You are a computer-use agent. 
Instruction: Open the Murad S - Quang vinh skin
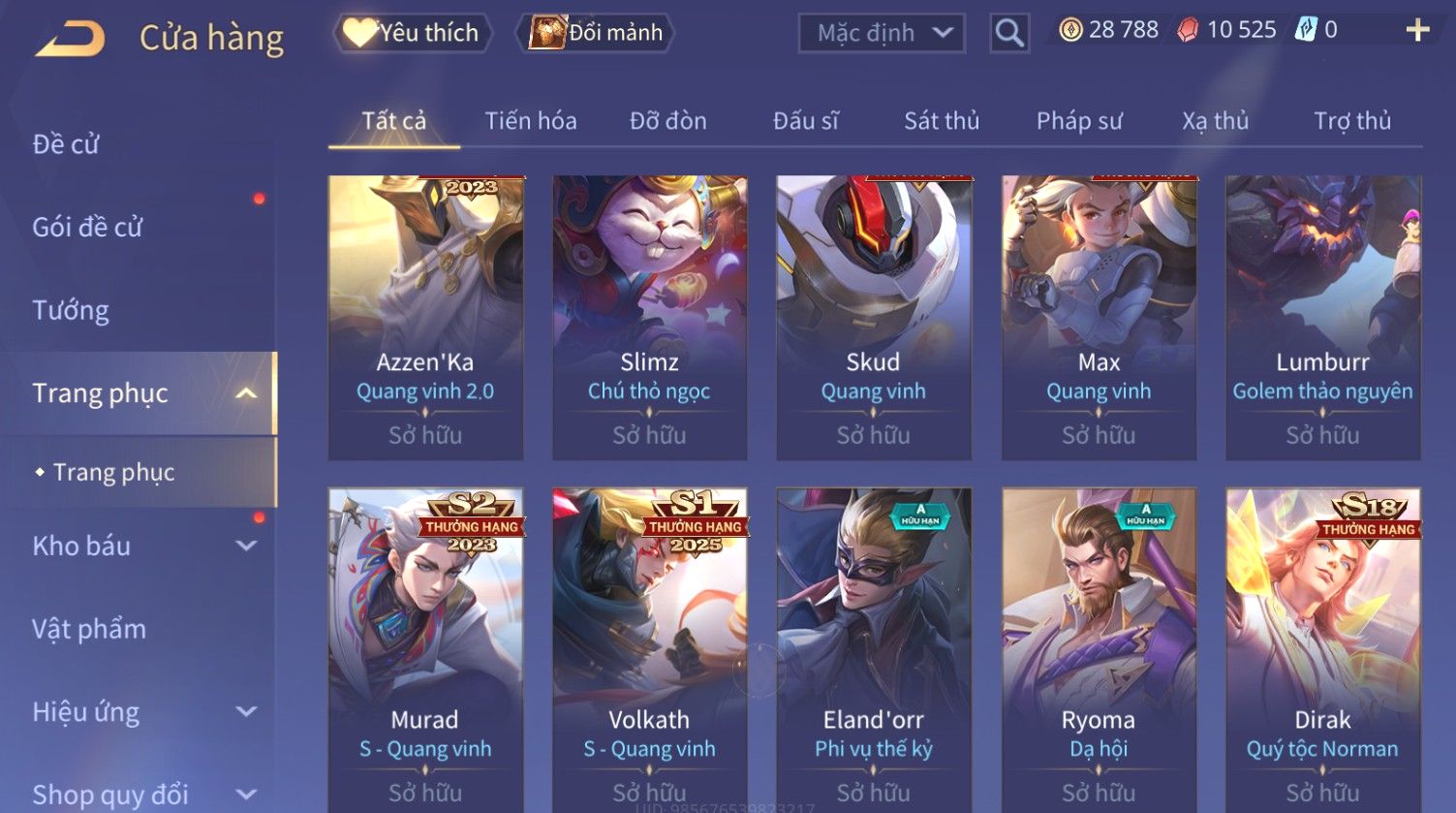pyautogui.click(x=425, y=649)
